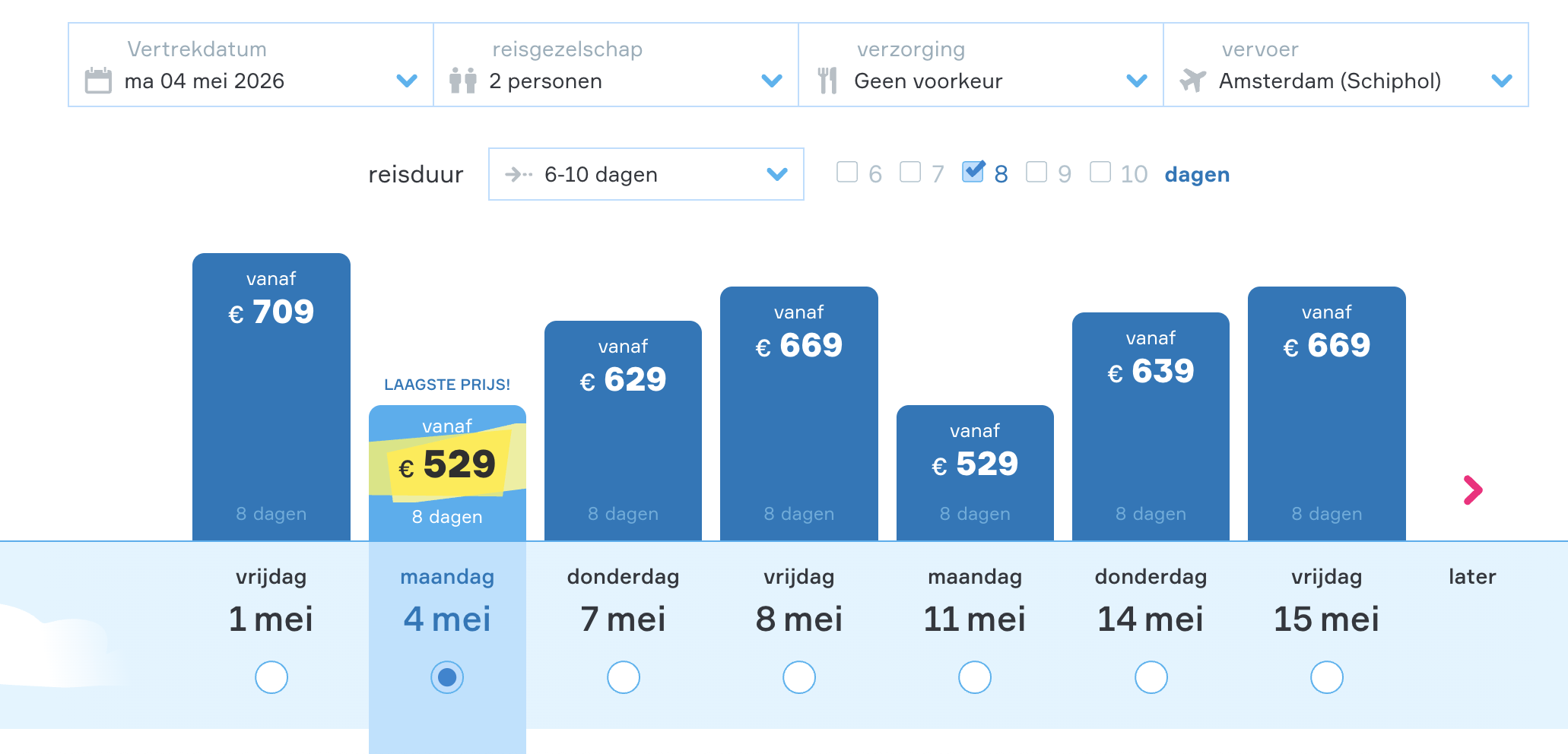Click the fork and knife verzorging icon
The width and height of the screenshot is (1568, 754).
pos(827,81)
